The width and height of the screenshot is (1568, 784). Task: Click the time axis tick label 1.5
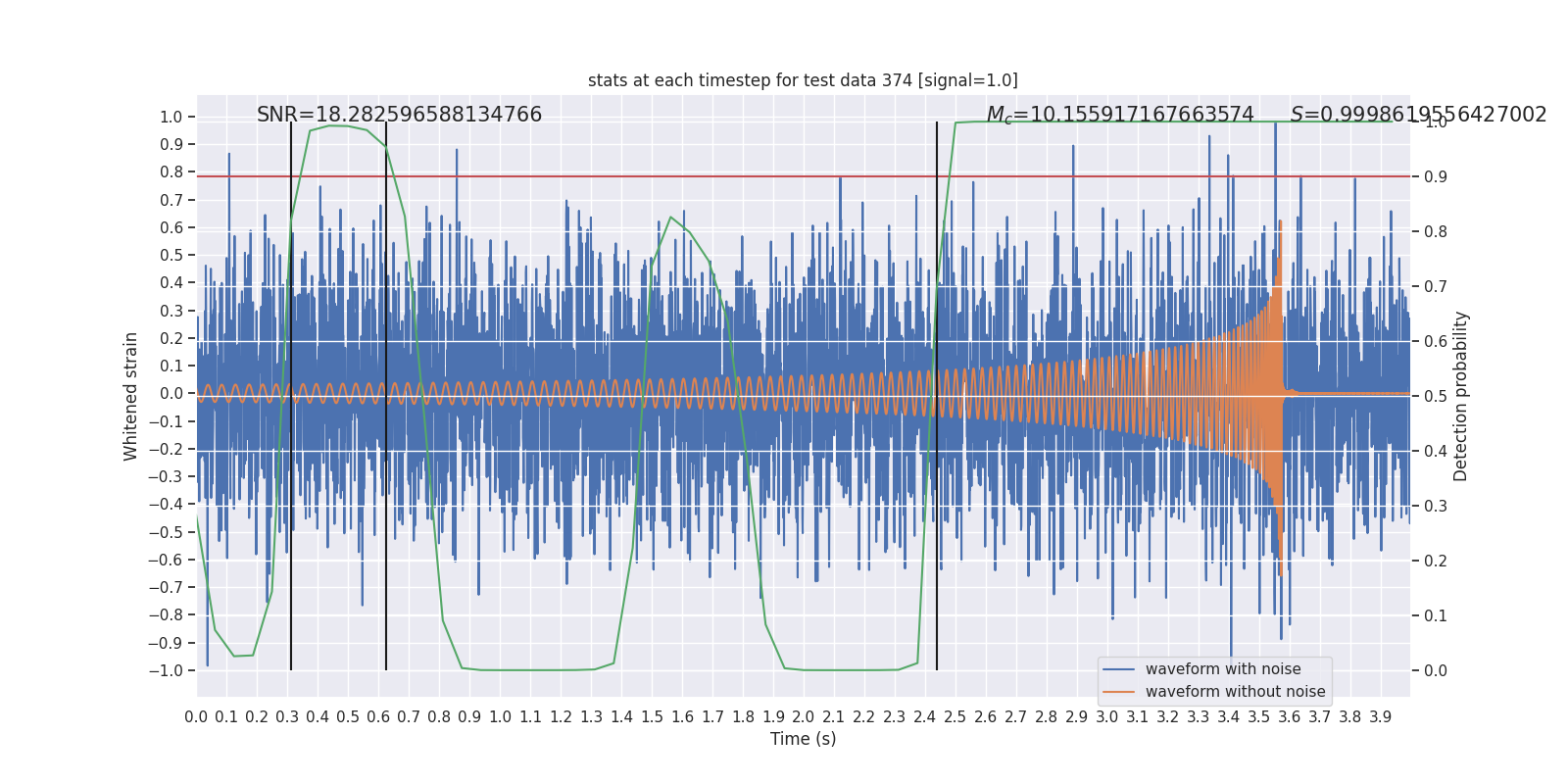(652, 717)
